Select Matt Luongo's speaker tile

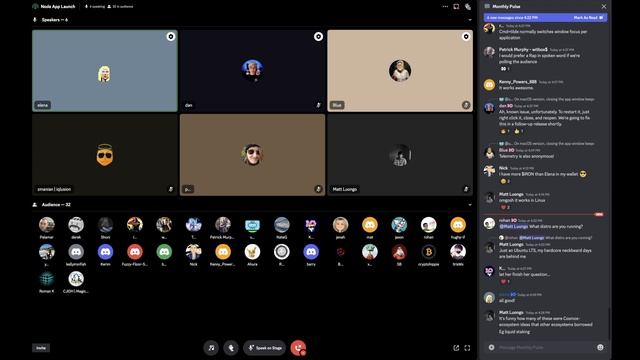(x=400, y=155)
